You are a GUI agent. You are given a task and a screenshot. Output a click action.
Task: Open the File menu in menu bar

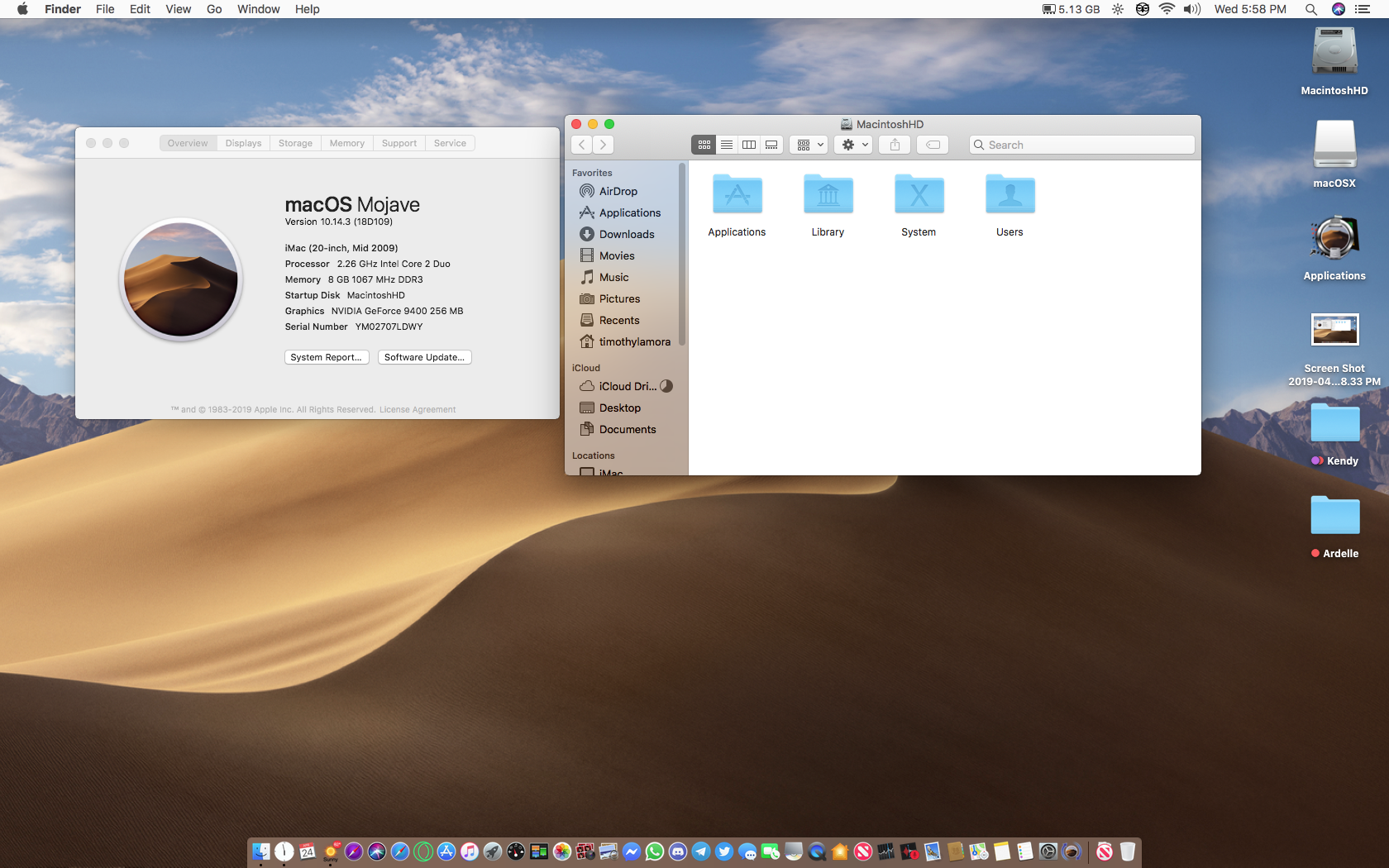[x=105, y=9]
